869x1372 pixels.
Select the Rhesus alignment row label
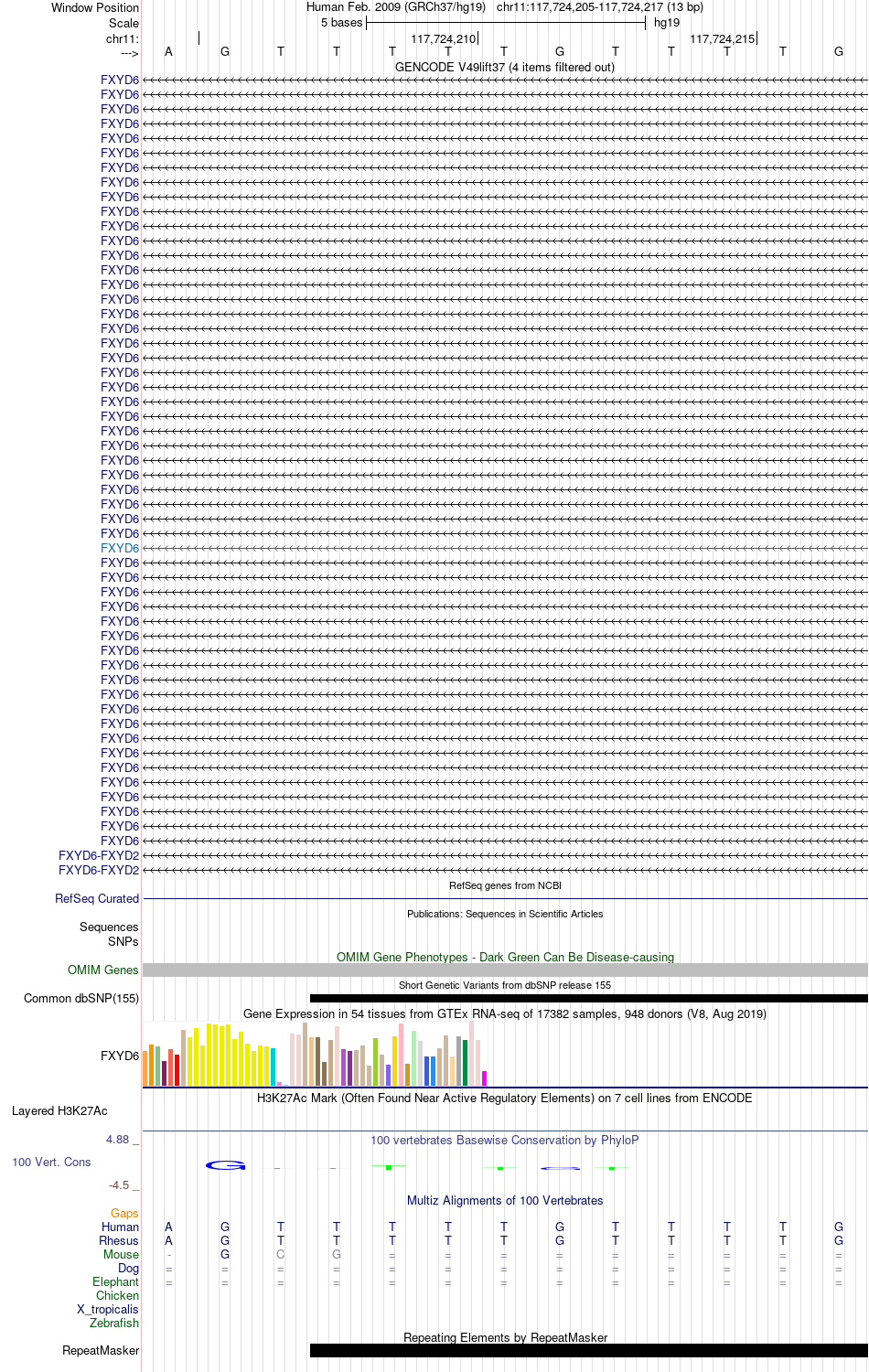pyautogui.click(x=119, y=1240)
